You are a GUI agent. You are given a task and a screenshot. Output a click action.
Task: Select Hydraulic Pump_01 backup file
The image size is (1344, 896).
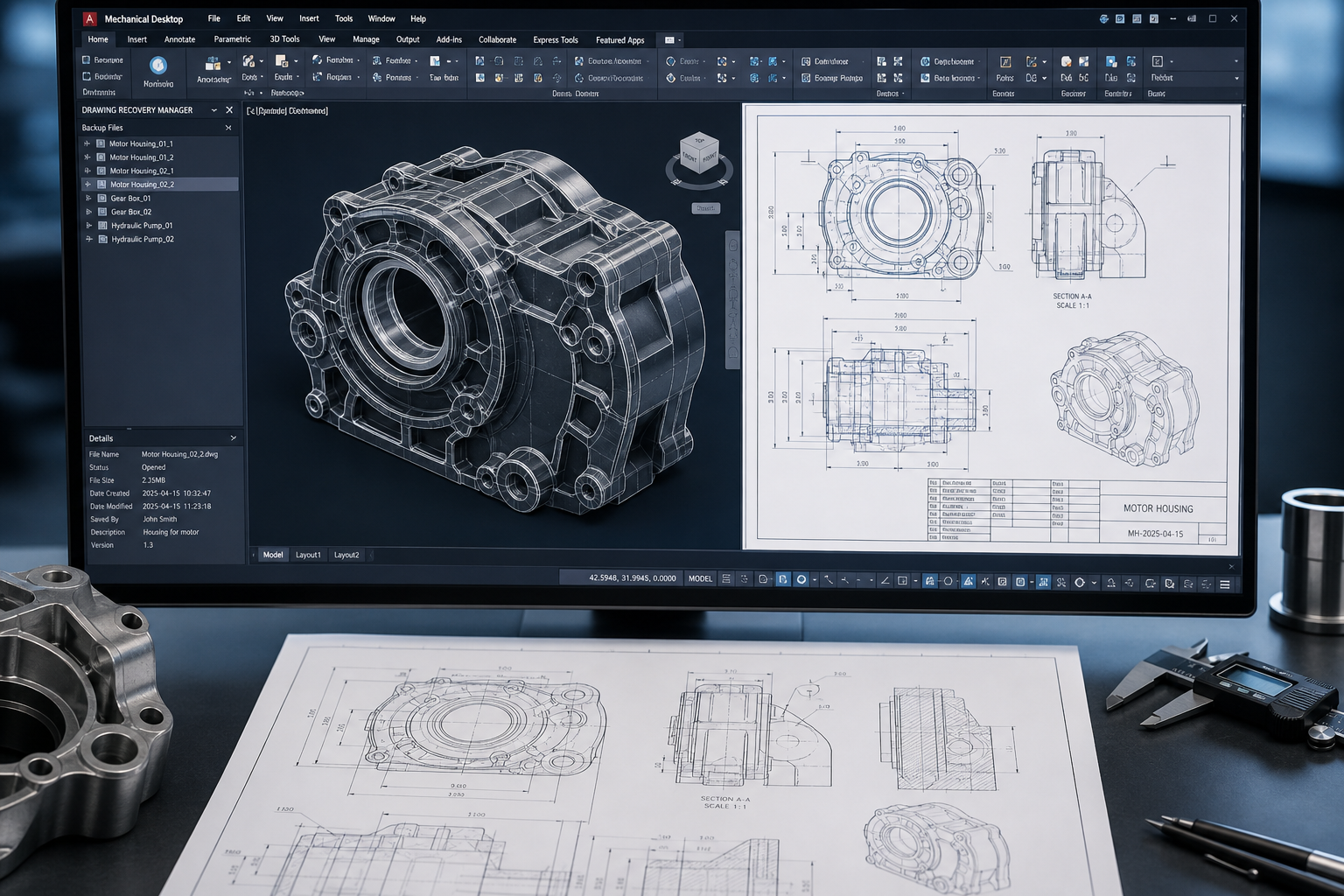pyautogui.click(x=159, y=226)
